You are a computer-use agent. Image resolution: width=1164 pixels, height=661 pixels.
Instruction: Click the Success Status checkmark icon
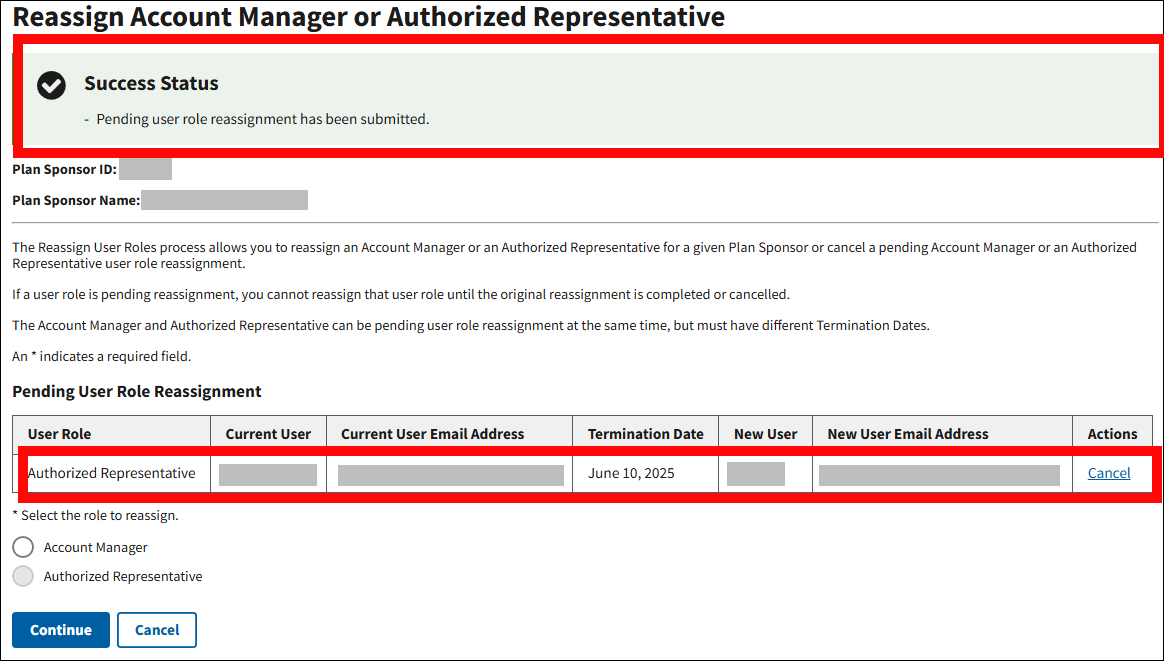click(x=51, y=86)
